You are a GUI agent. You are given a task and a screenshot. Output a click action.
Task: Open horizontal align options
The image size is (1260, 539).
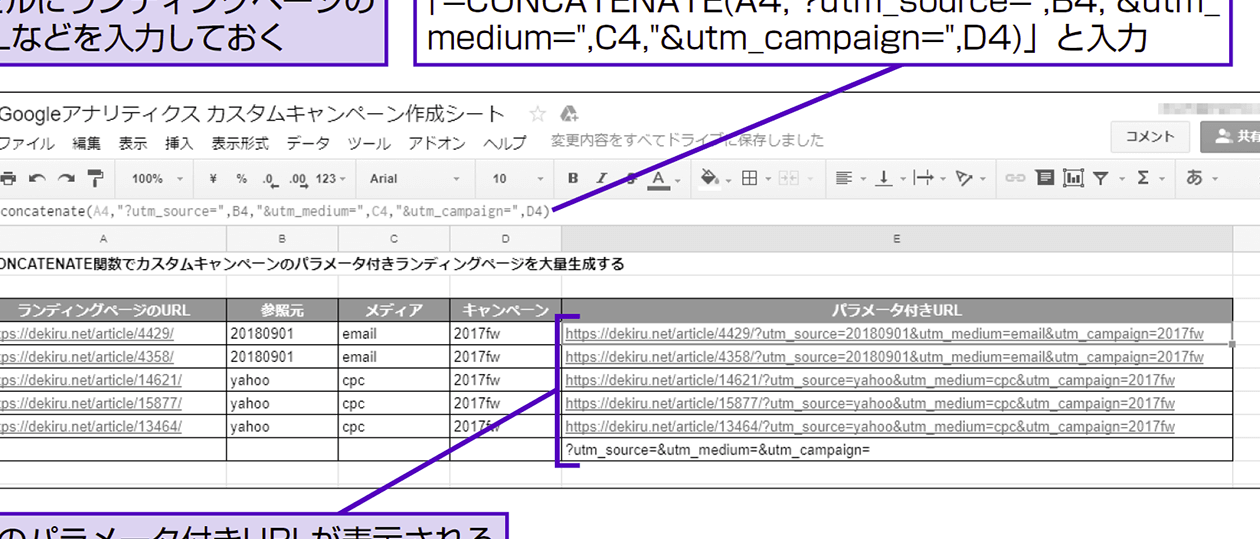tap(843, 179)
